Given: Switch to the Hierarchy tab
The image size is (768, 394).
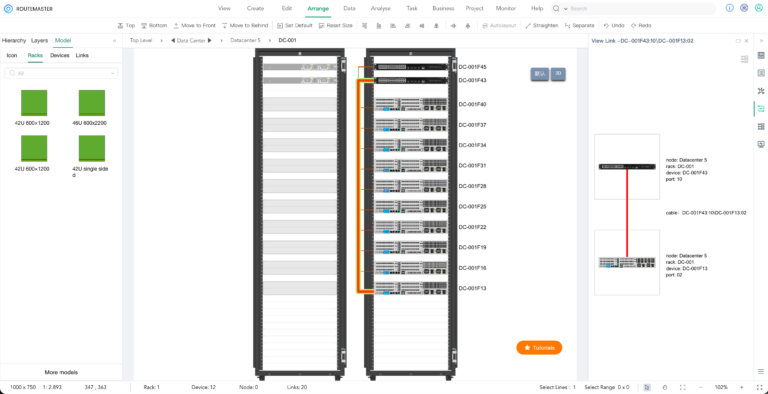Looking at the screenshot, I should (14, 41).
